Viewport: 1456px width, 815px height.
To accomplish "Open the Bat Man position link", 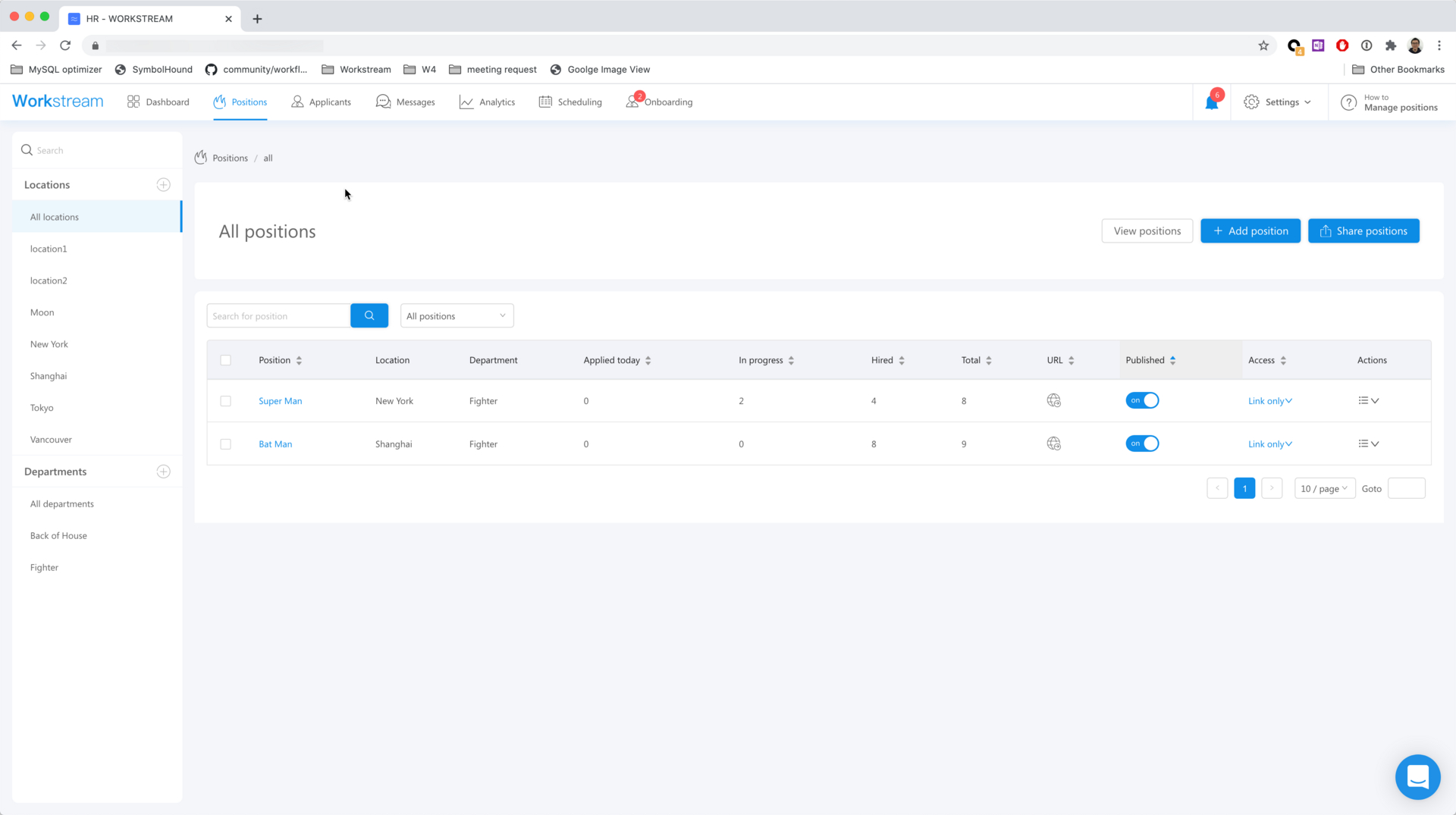I will 275,444.
